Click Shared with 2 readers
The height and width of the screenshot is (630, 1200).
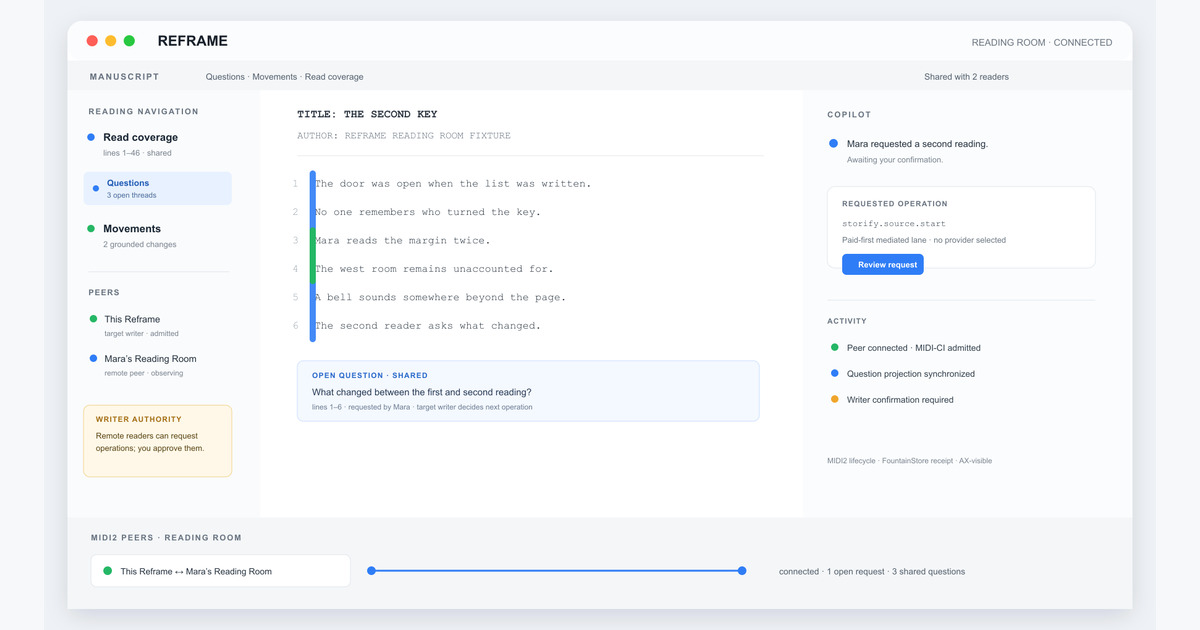967,77
